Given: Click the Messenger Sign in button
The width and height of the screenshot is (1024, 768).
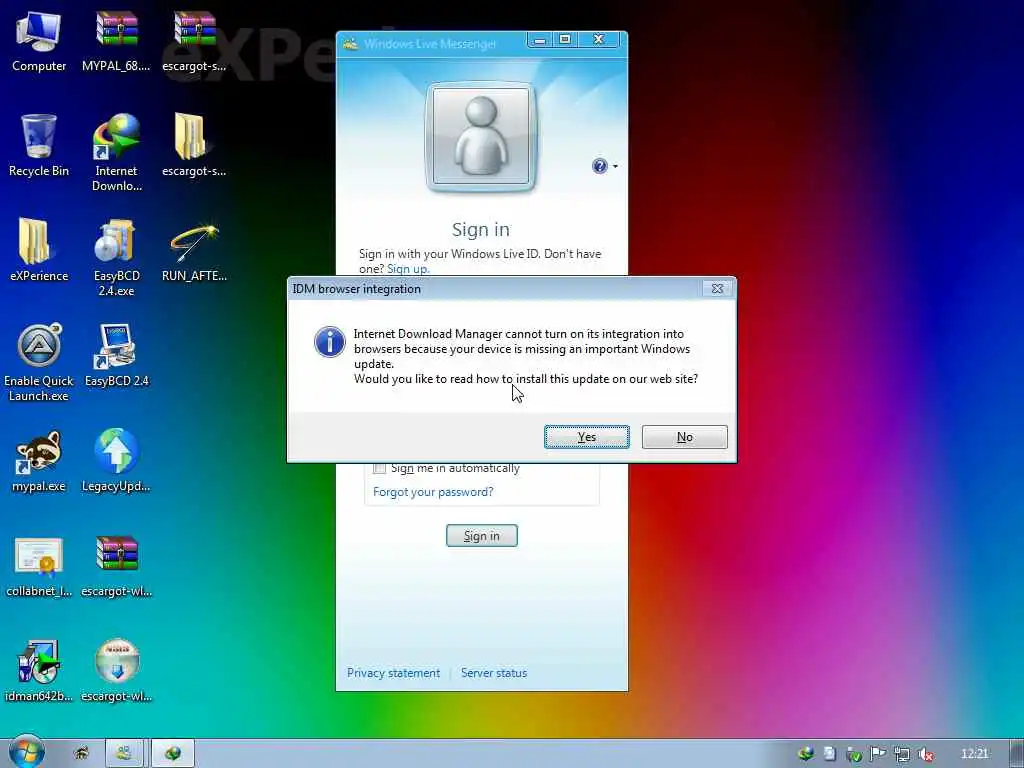Looking at the screenshot, I should [481, 536].
